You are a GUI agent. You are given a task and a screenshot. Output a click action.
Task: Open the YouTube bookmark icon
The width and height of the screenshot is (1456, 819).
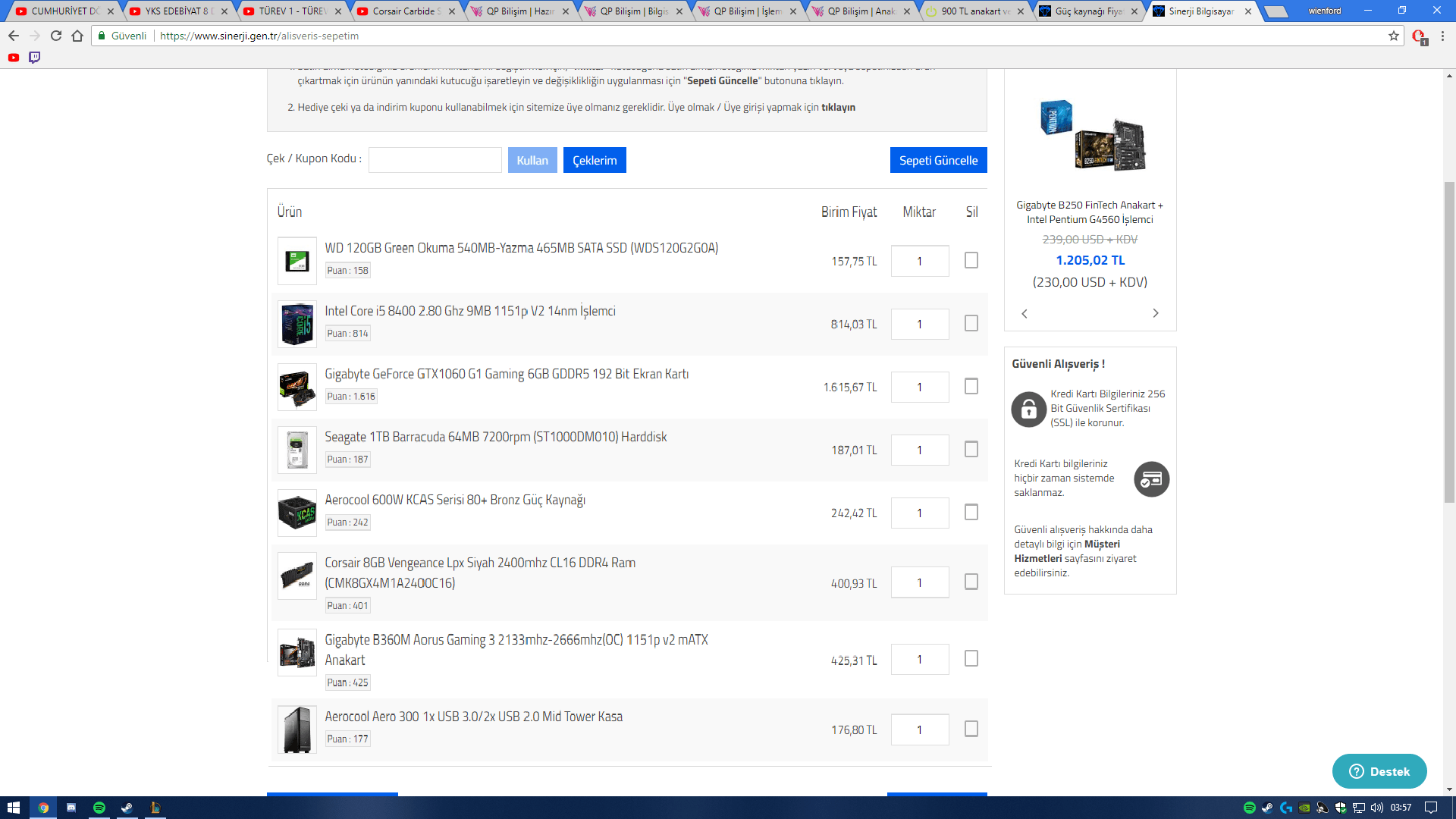14,57
